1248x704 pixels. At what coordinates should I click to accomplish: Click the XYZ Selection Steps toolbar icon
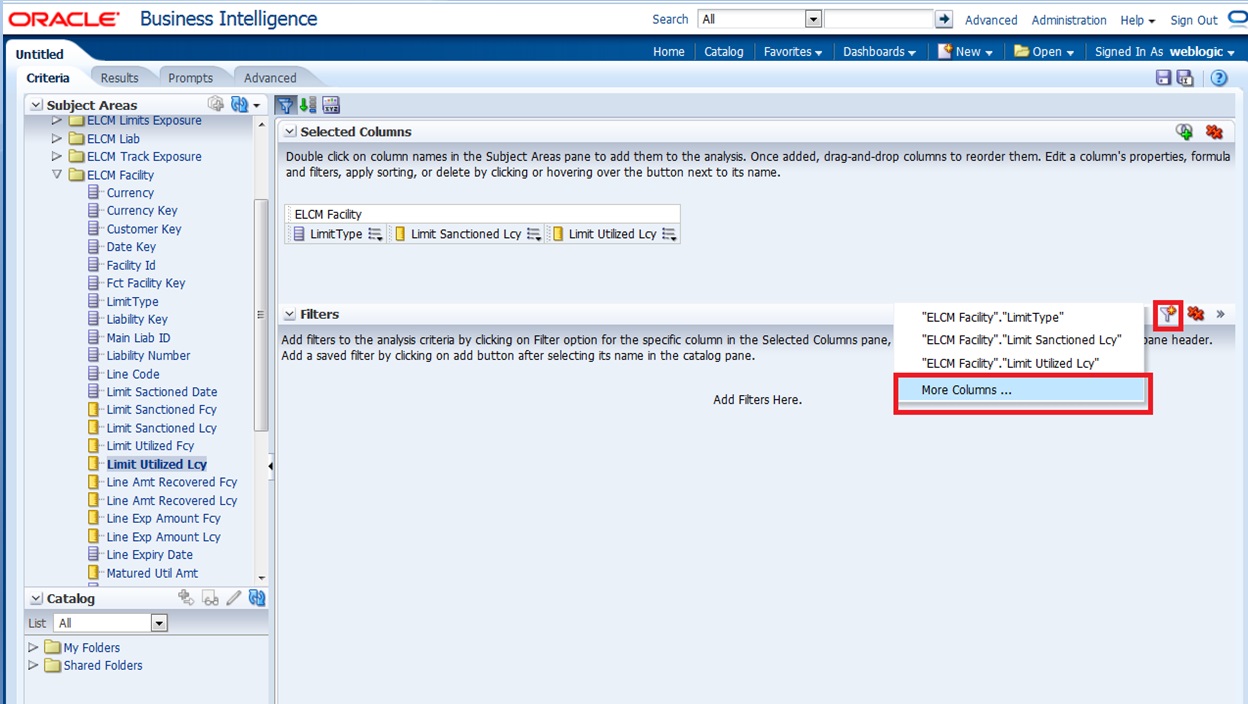331,105
